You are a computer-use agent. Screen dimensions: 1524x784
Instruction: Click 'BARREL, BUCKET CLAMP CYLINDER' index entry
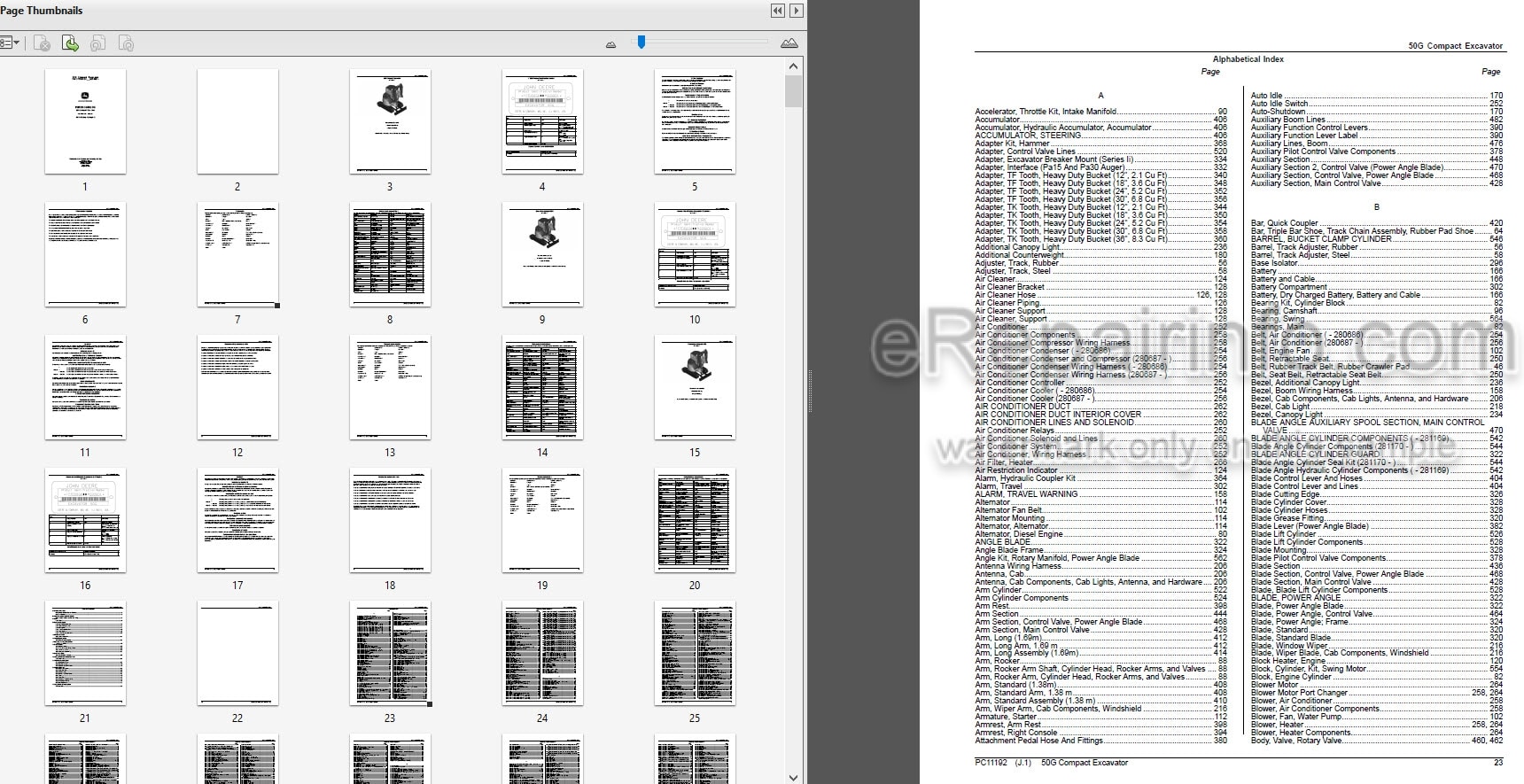(x=1321, y=239)
